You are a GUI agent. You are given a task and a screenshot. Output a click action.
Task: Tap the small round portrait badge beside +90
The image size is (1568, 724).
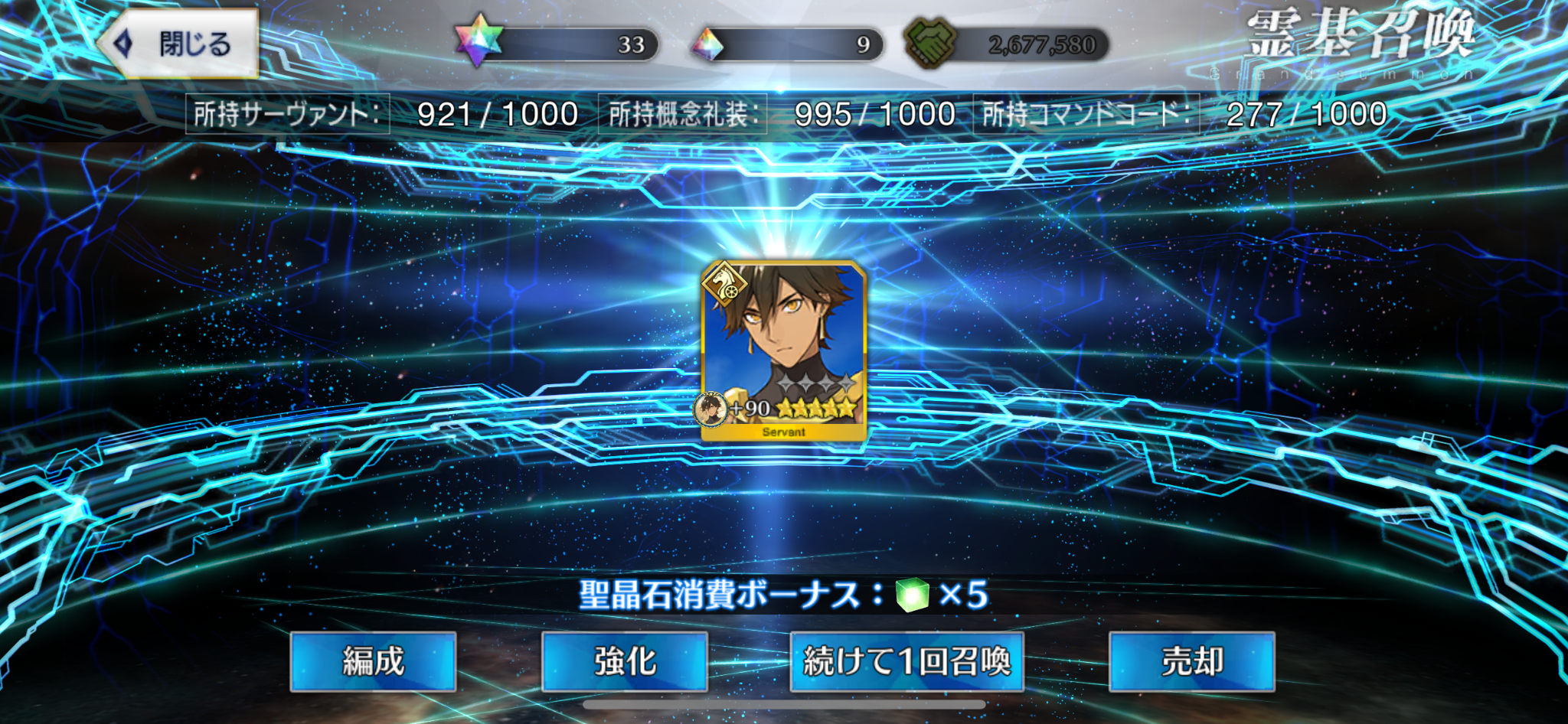tap(710, 409)
